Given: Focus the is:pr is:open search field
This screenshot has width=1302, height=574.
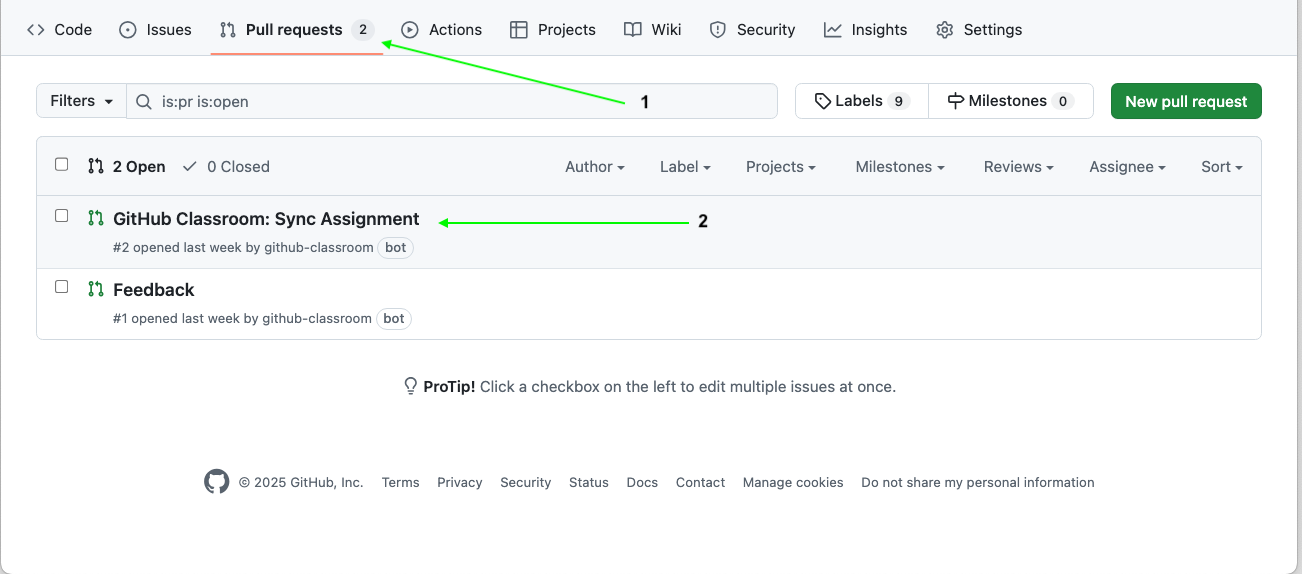Looking at the screenshot, I should pyautogui.click(x=452, y=101).
